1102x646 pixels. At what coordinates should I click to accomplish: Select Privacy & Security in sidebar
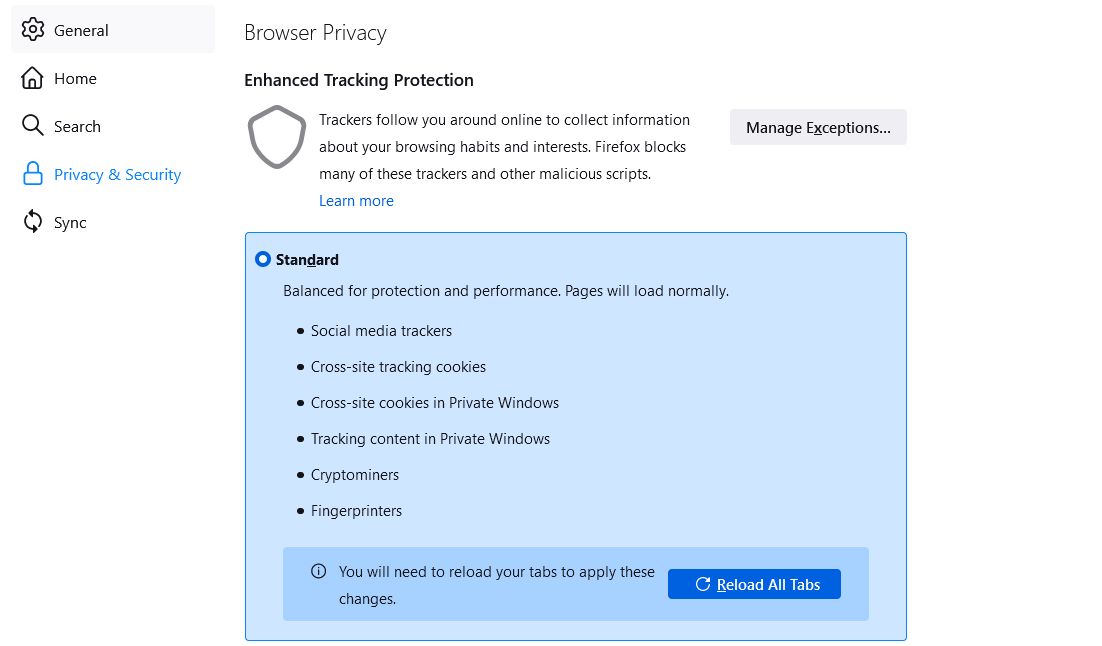click(117, 174)
